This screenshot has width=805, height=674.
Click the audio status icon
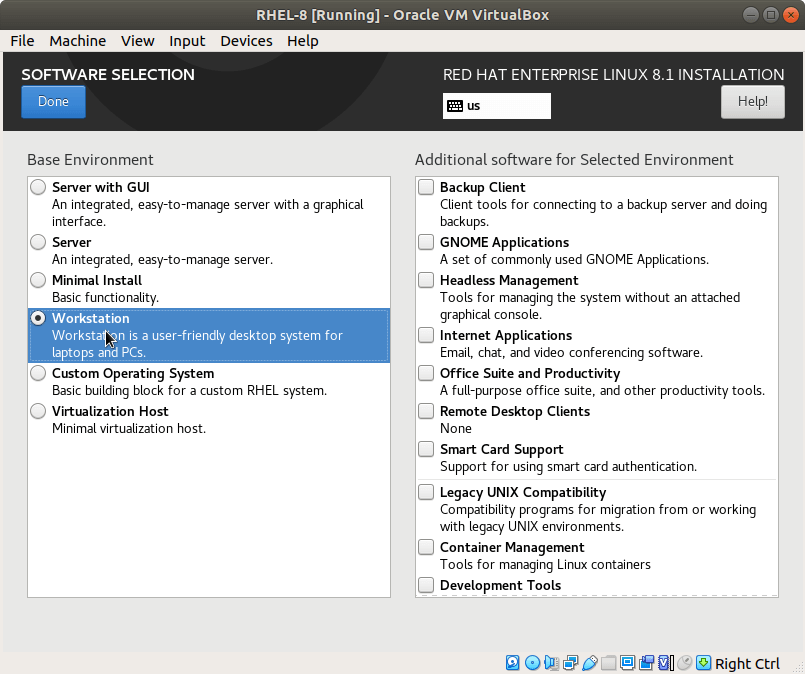point(551,663)
